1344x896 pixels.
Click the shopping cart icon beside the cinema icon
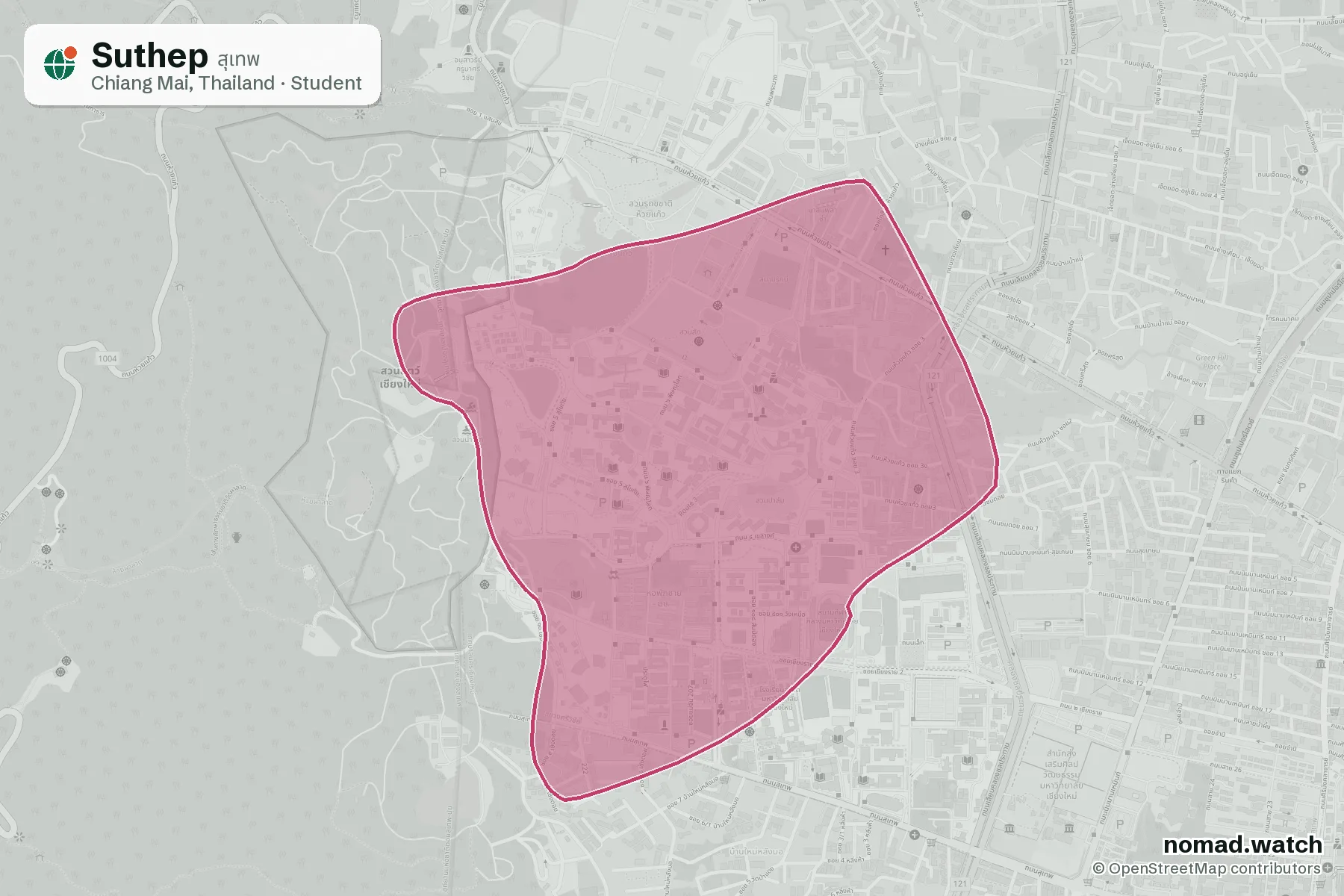pos(1184,432)
